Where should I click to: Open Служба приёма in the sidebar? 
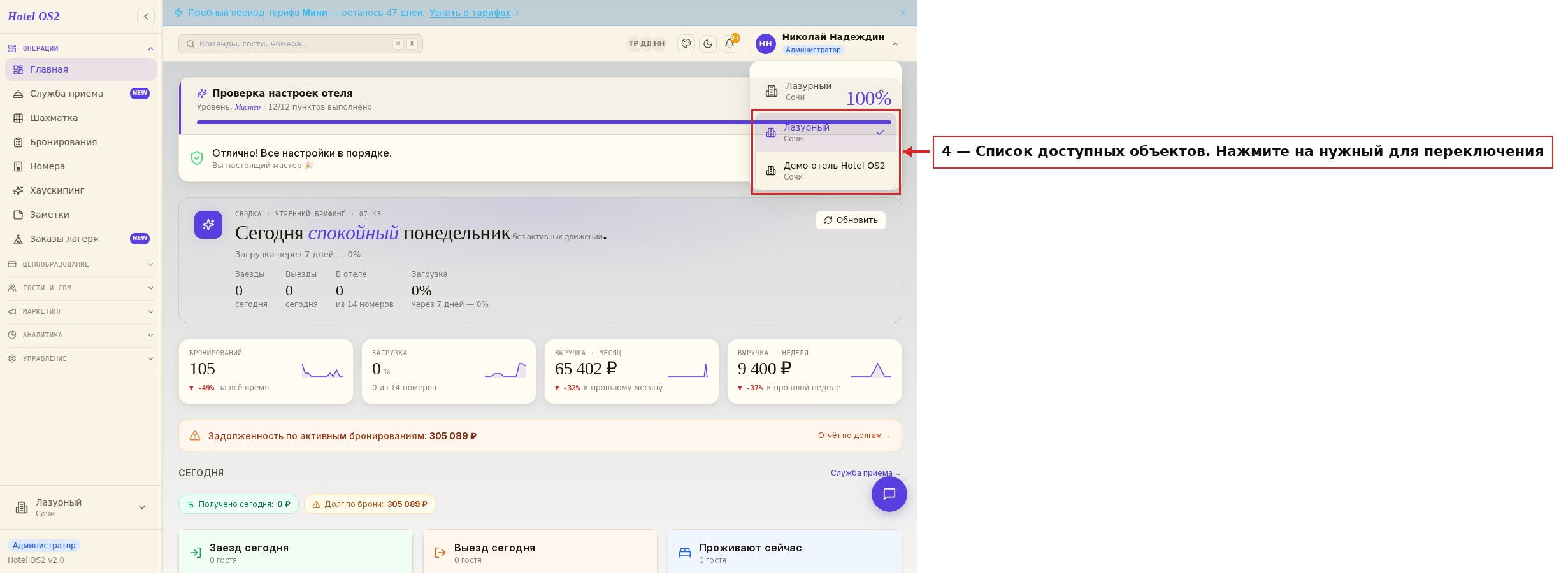(x=81, y=94)
